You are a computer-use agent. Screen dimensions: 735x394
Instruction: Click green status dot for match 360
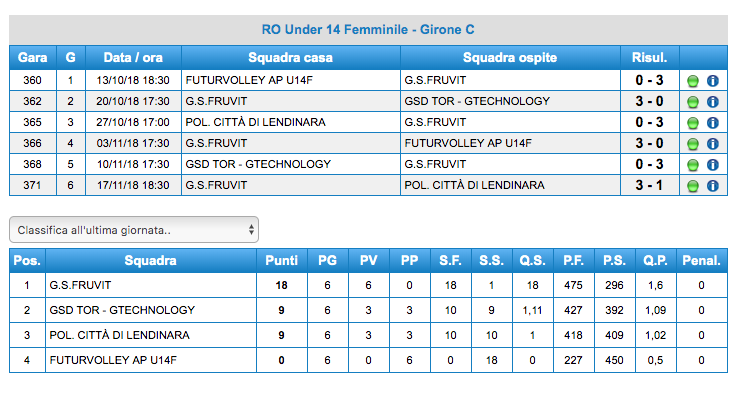tap(693, 81)
